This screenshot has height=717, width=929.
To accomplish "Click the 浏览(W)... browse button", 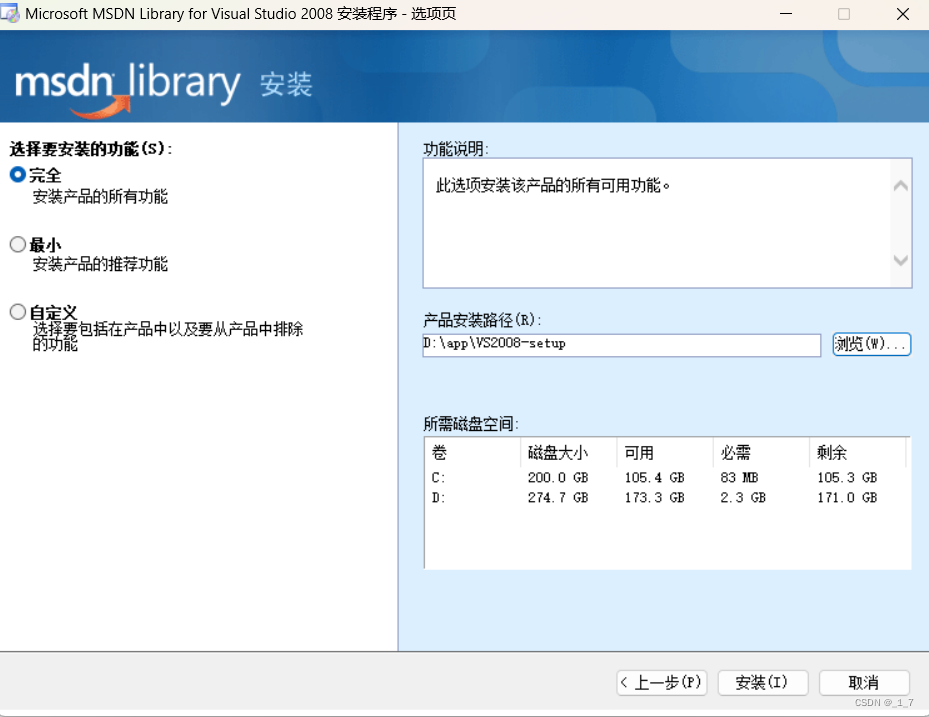I will (x=871, y=344).
